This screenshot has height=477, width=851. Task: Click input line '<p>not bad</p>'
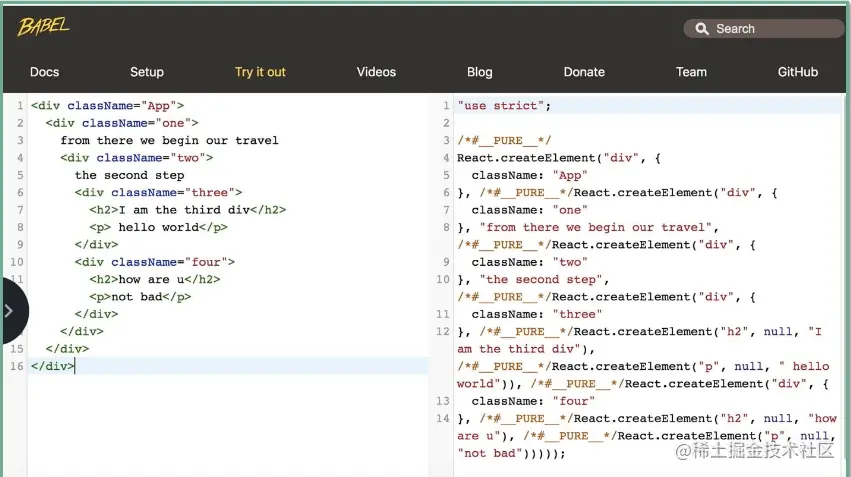coord(141,297)
